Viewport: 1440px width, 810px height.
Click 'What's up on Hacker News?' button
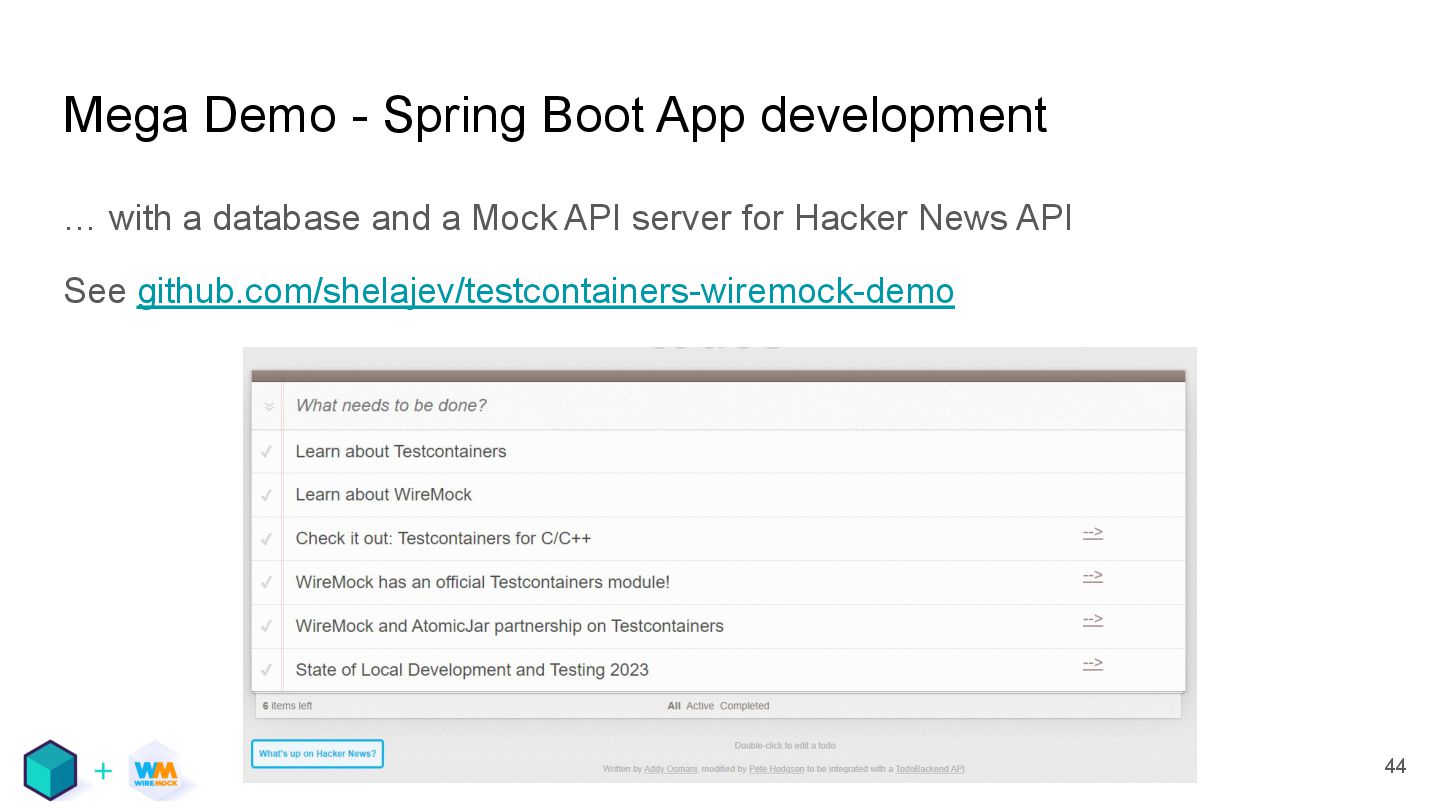[x=317, y=754]
